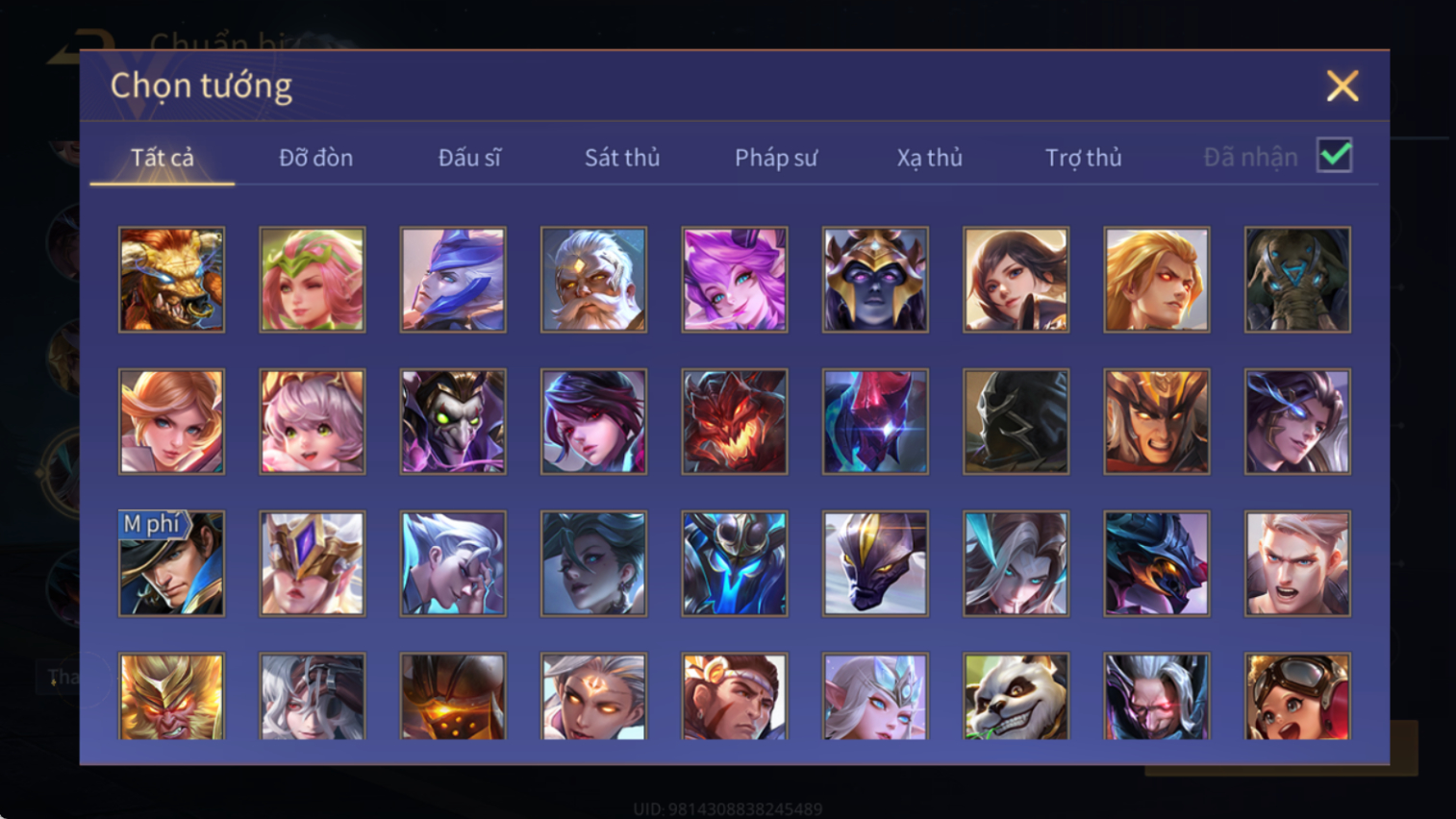Open the Đấu sĩ tab
The width and height of the screenshot is (1456, 819).
(469, 158)
